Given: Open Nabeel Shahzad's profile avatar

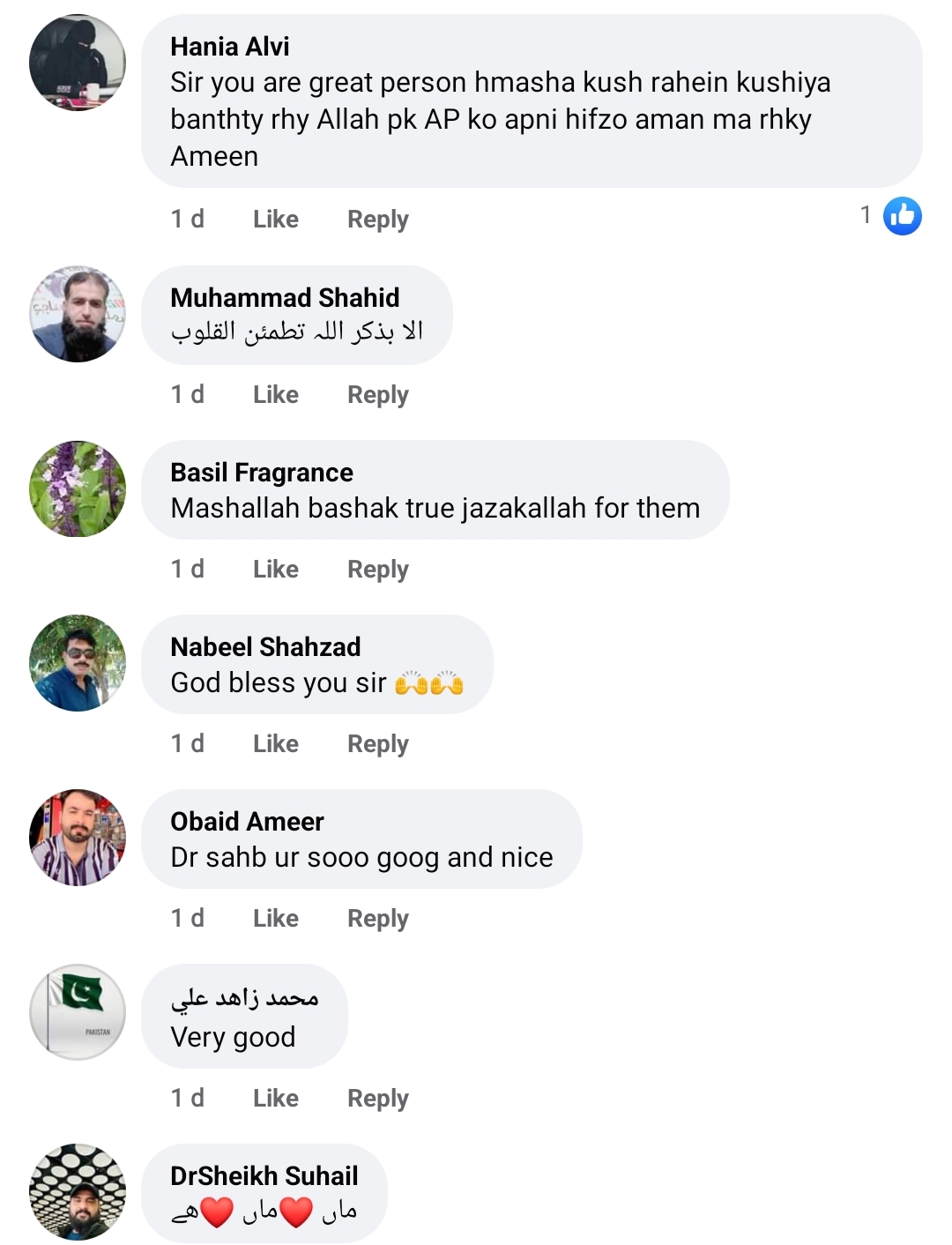Looking at the screenshot, I should click(x=78, y=663).
